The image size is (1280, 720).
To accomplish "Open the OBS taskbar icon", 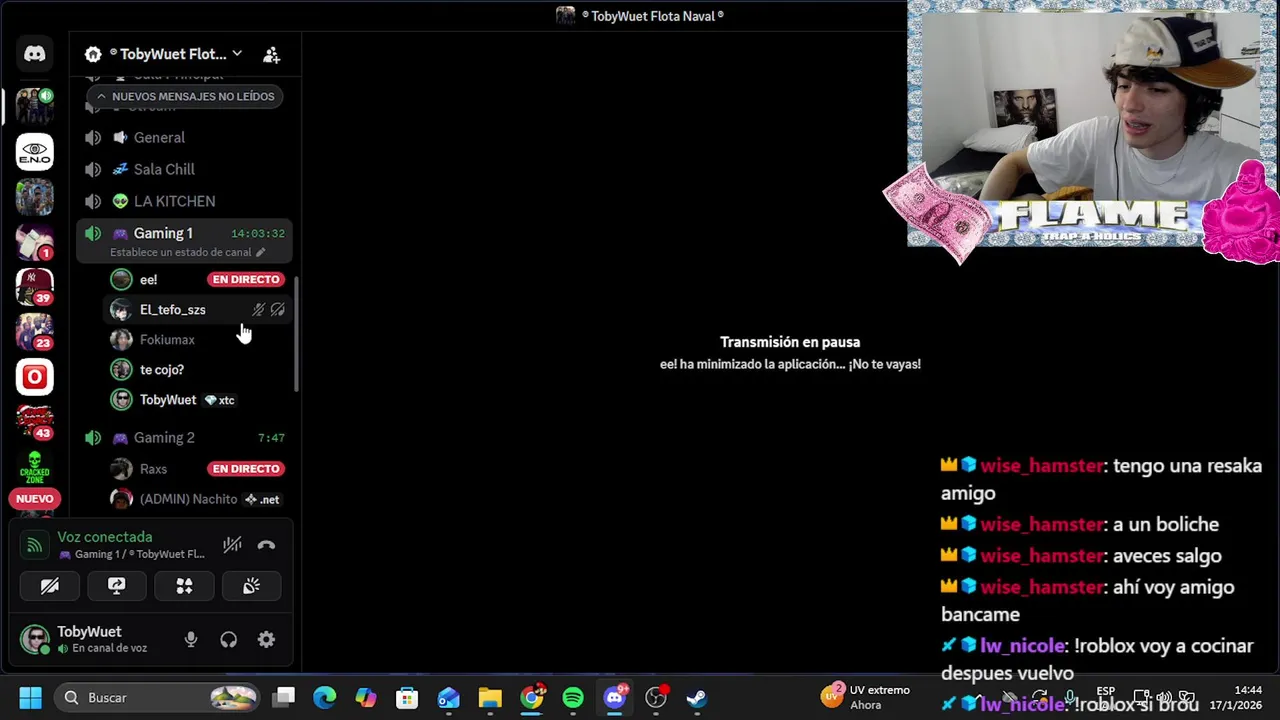I will point(656,698).
